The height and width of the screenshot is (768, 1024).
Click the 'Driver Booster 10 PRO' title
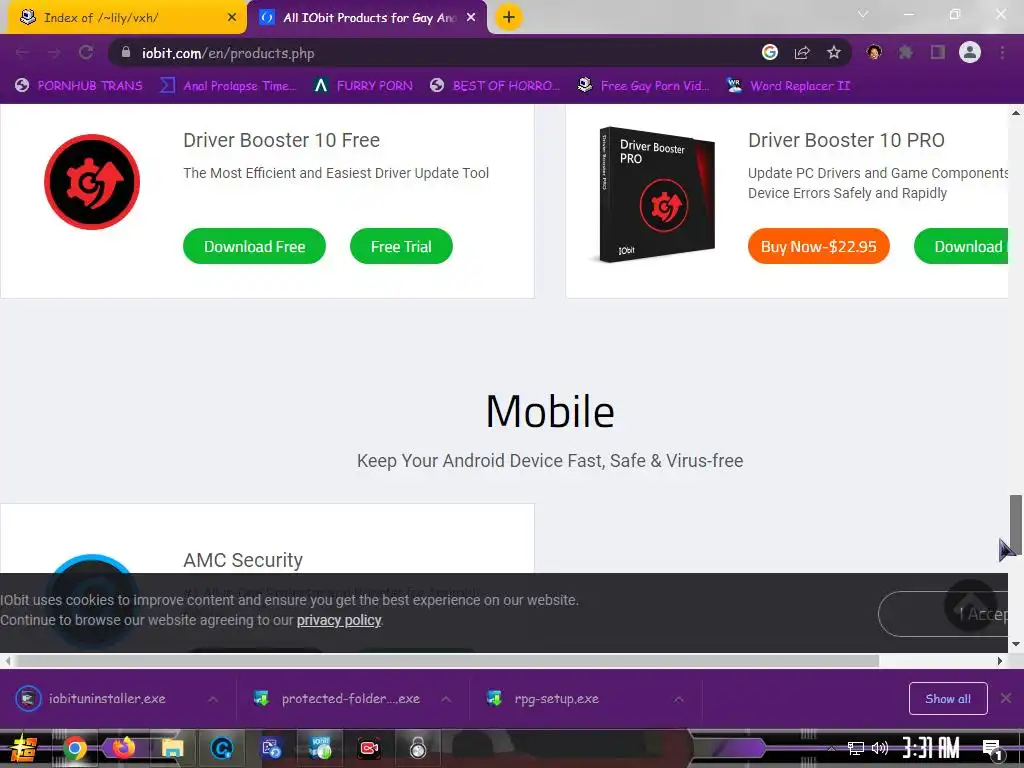coord(846,140)
